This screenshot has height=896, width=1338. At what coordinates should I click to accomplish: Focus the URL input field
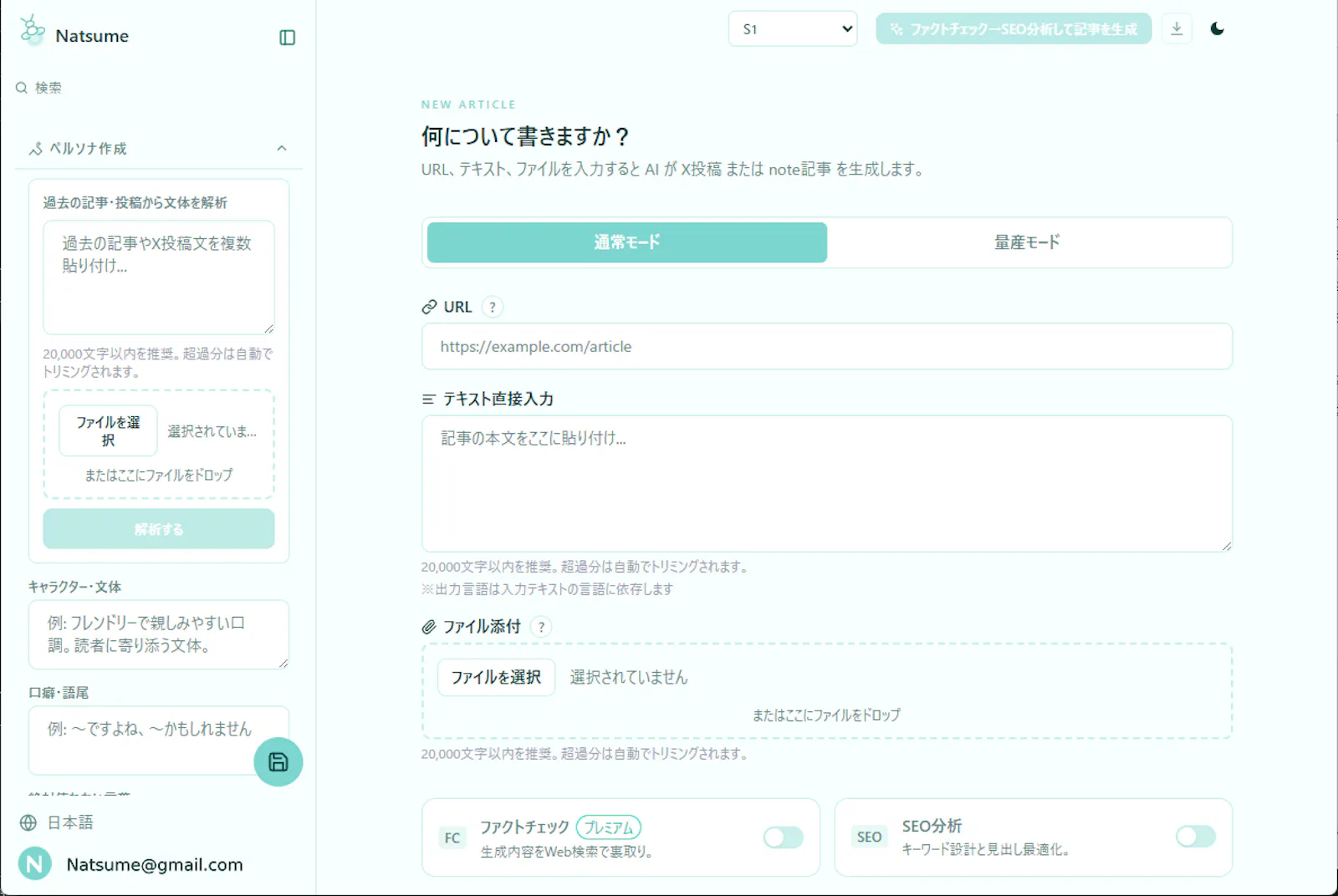(827, 346)
